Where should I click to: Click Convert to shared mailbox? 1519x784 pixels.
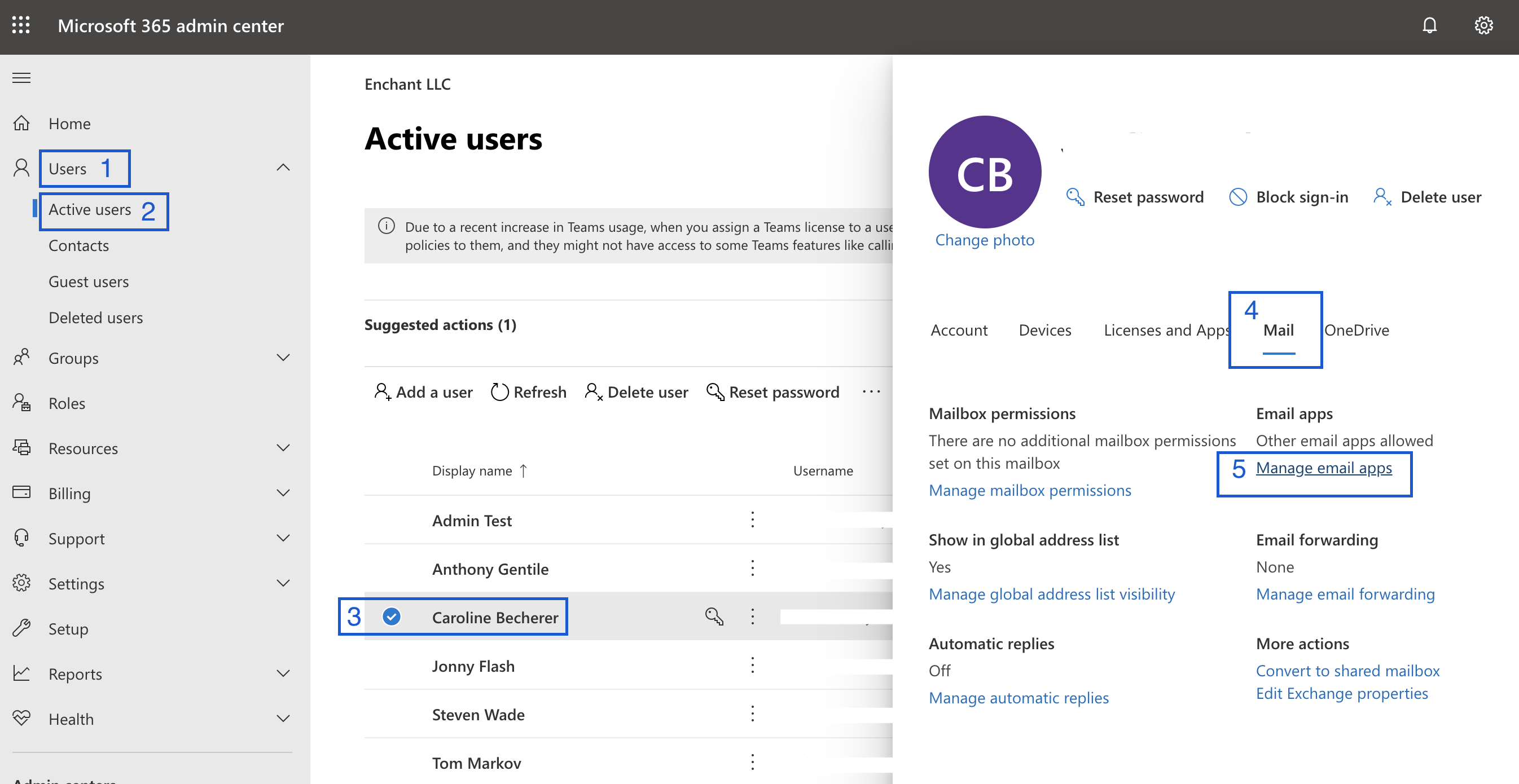click(x=1347, y=670)
